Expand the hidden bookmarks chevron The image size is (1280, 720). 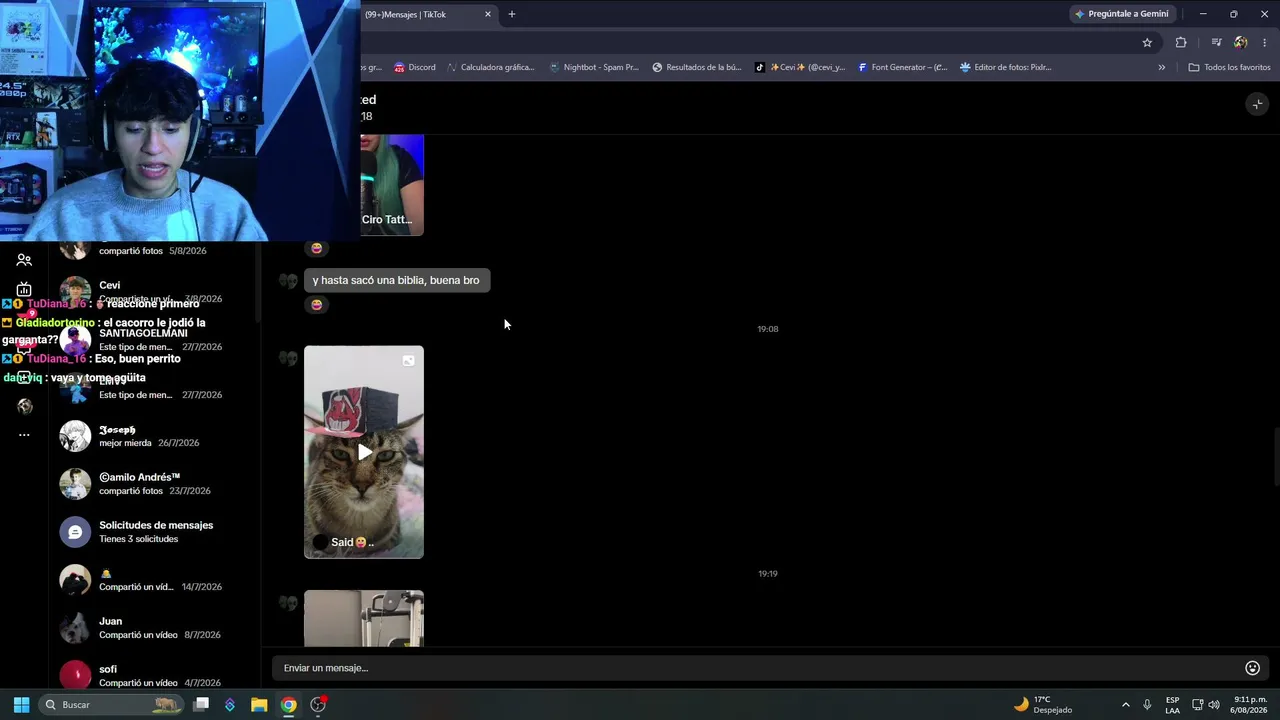coord(1162,67)
